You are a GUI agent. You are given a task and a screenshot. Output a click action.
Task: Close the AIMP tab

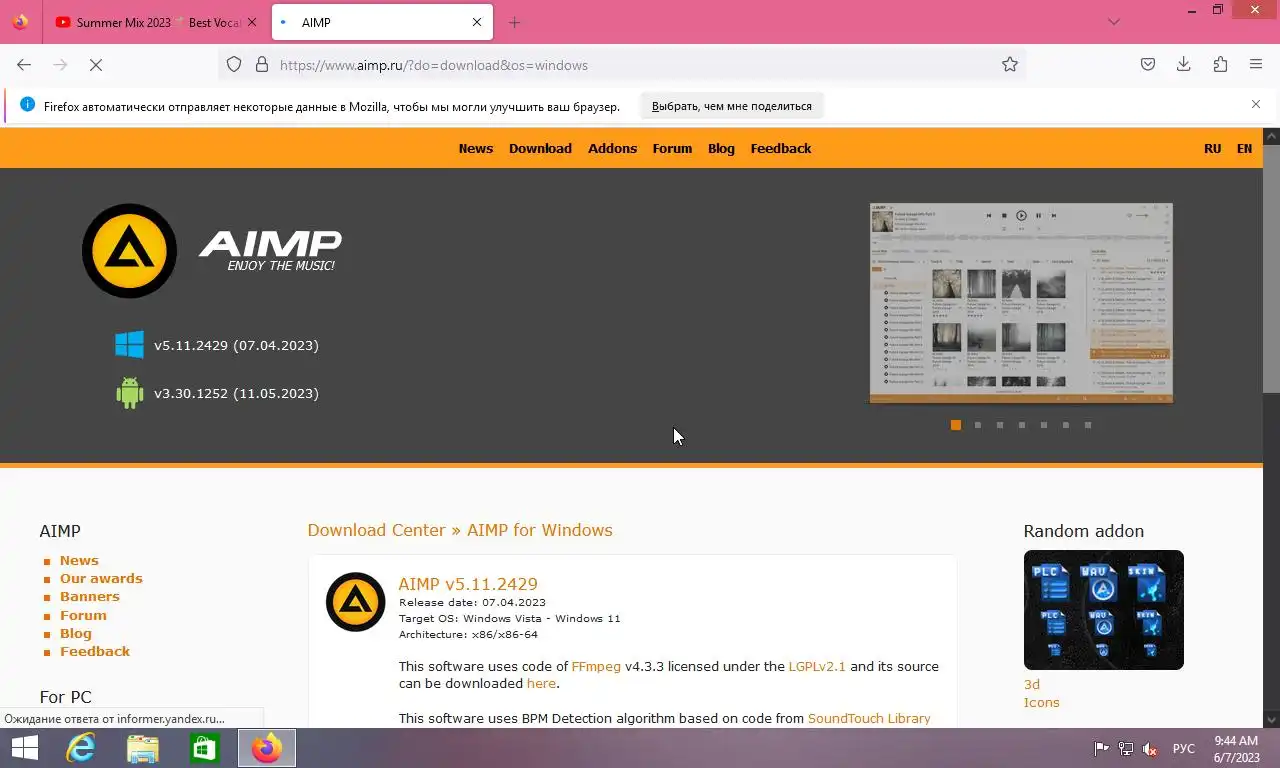point(477,22)
